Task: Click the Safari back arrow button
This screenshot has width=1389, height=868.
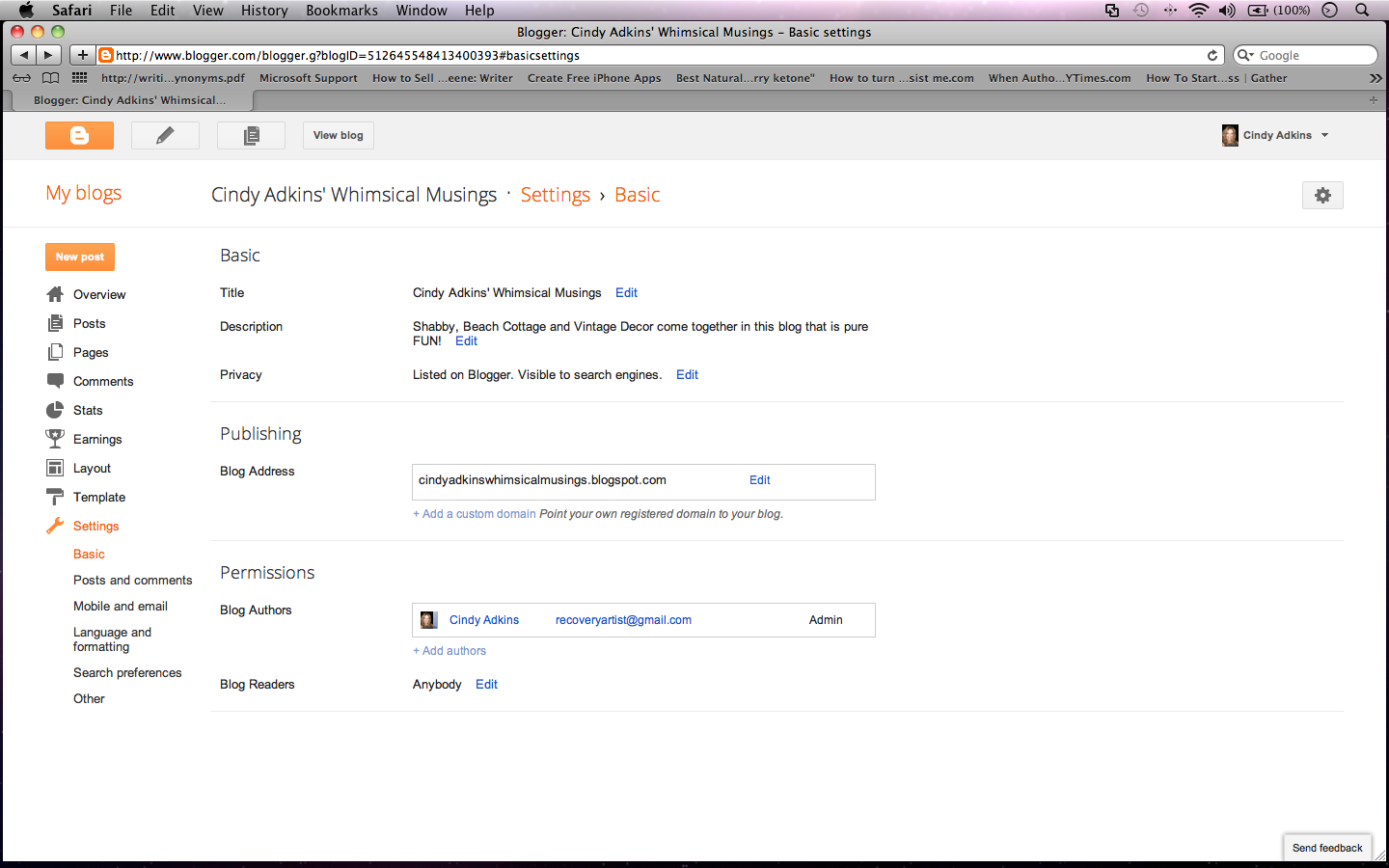Action: point(24,55)
